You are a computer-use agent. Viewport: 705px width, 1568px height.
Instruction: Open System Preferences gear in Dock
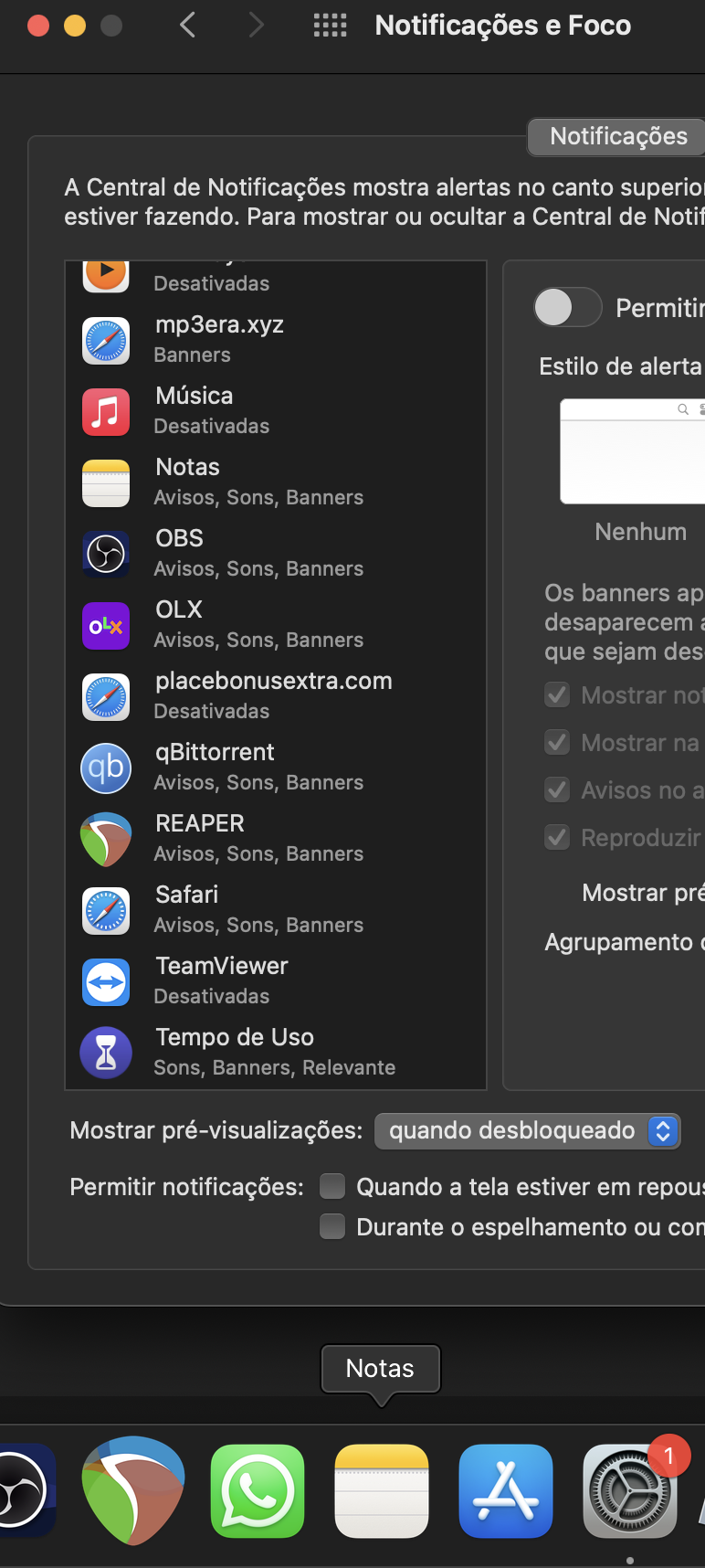[x=630, y=1491]
